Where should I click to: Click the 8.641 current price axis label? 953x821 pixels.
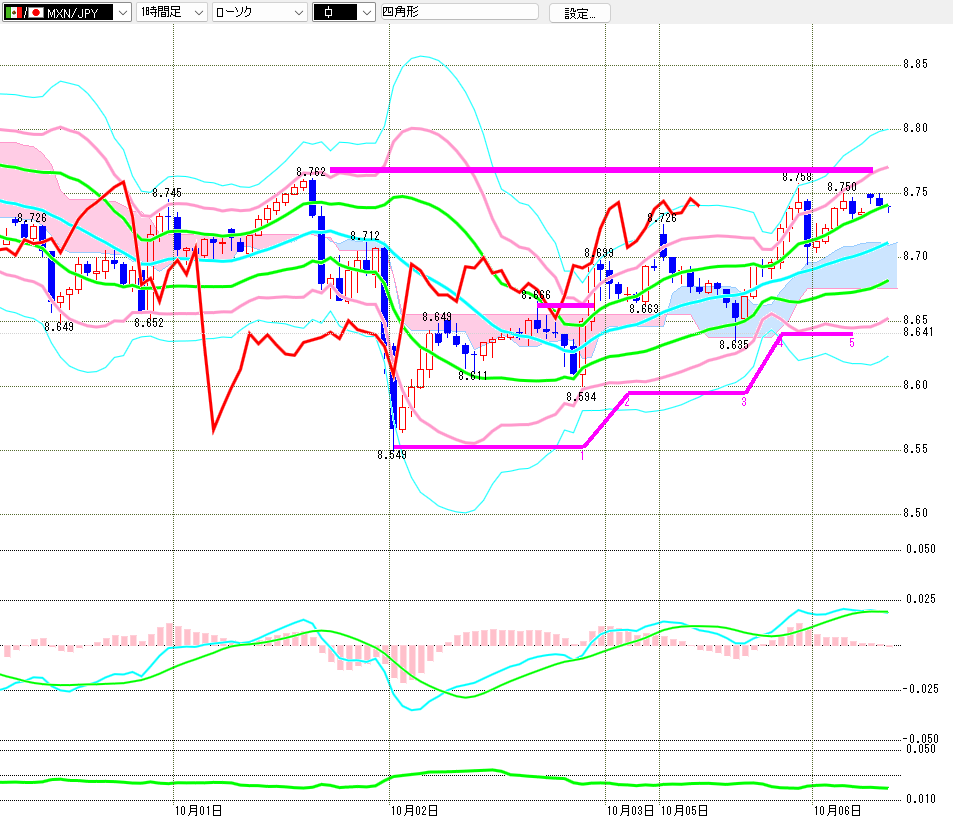click(918, 332)
